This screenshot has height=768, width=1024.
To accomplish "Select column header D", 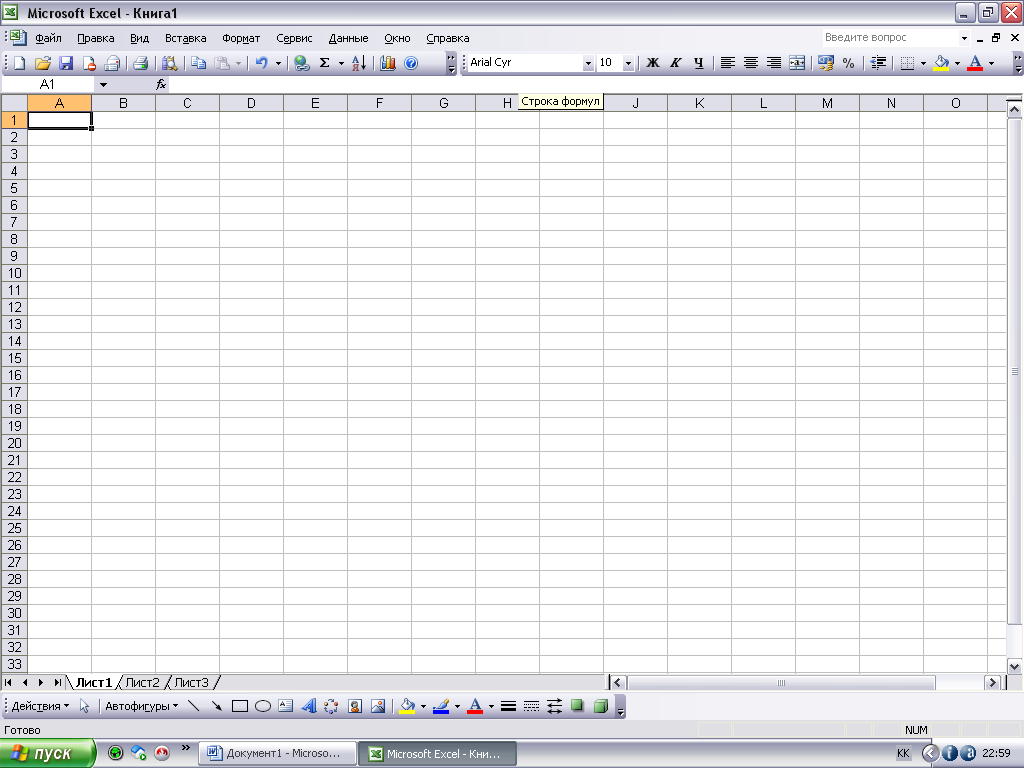I will (x=251, y=103).
